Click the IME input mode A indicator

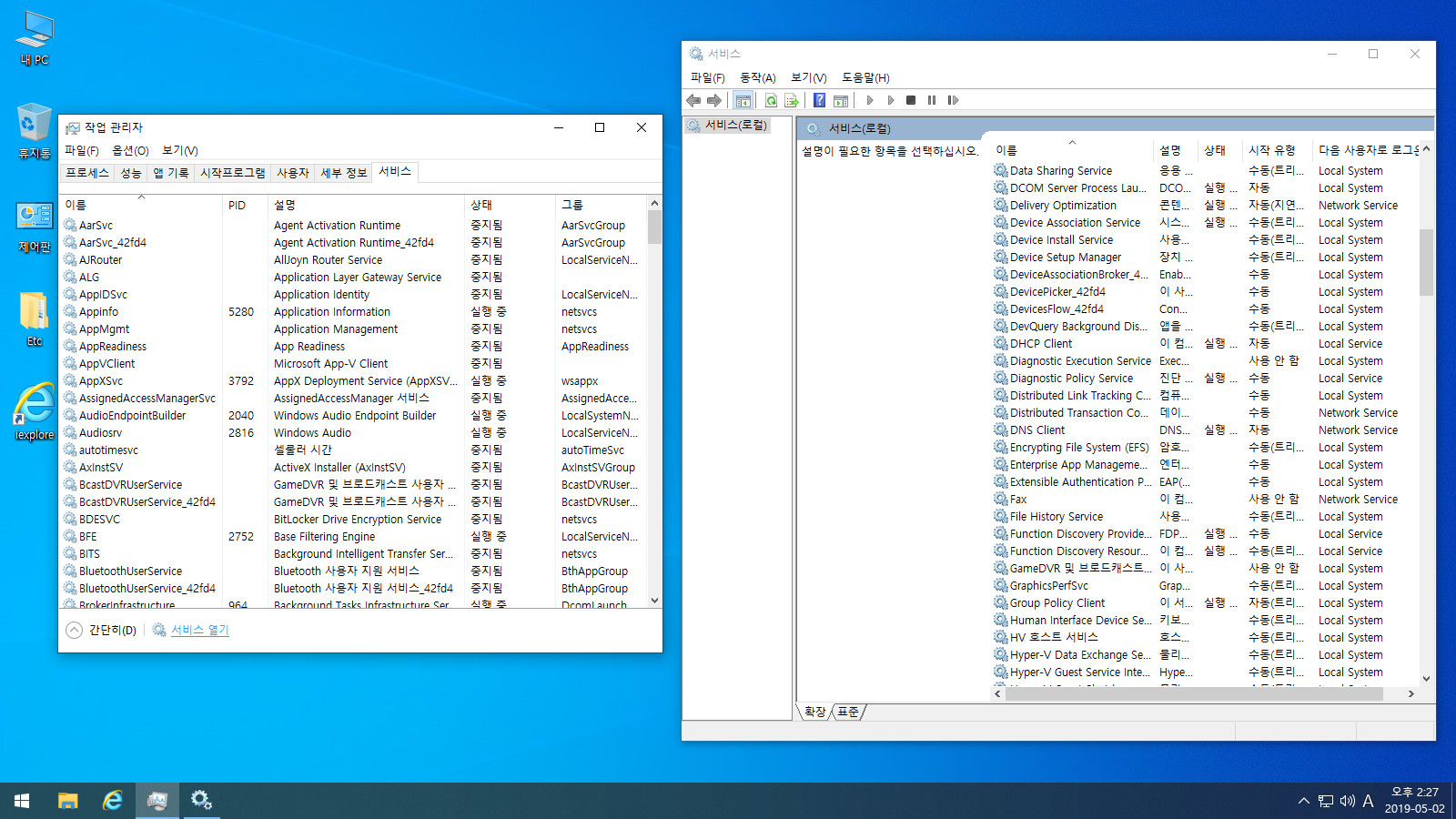(1368, 801)
